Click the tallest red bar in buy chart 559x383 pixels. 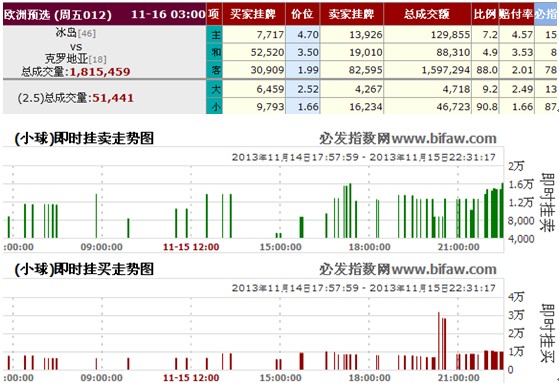(439, 341)
